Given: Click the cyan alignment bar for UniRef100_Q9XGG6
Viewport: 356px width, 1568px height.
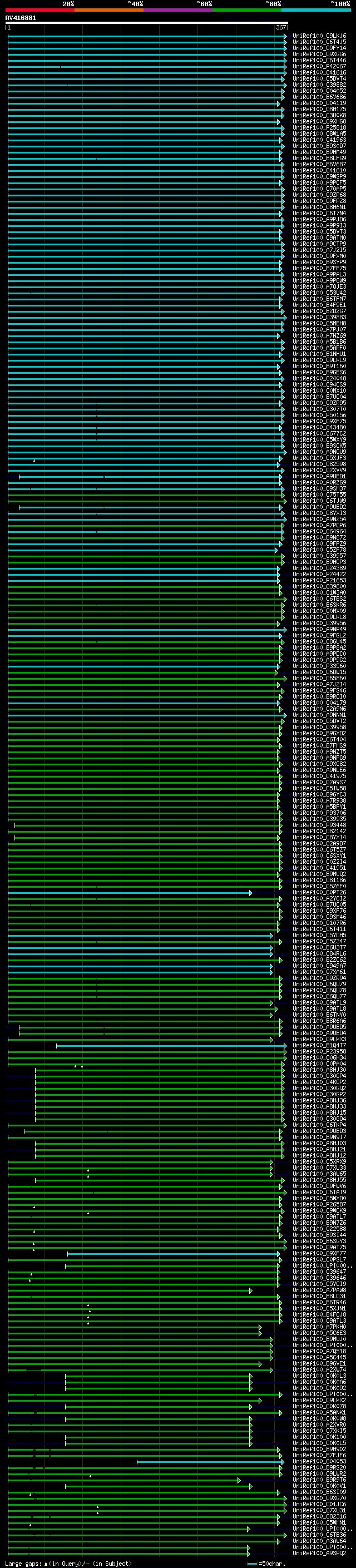Looking at the screenshot, I should [147, 54].
